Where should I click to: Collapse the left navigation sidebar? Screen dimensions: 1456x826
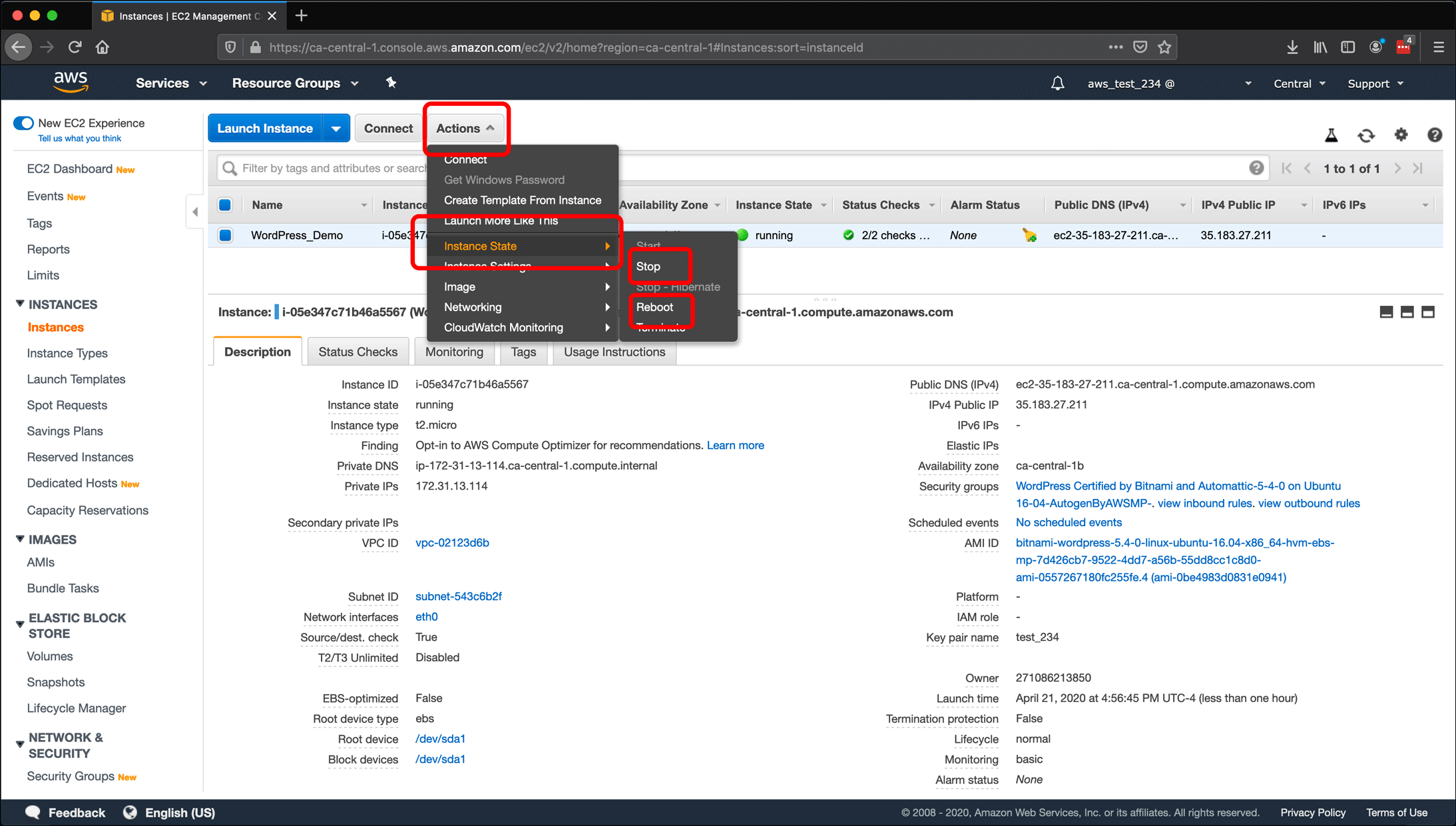[195, 212]
